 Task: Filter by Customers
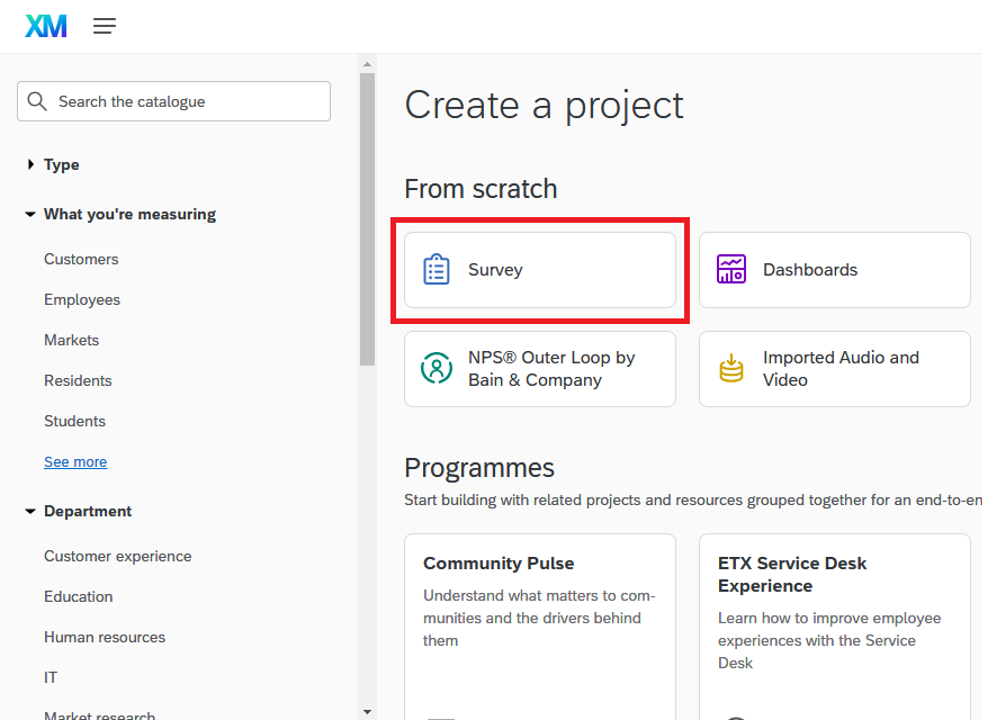click(81, 259)
